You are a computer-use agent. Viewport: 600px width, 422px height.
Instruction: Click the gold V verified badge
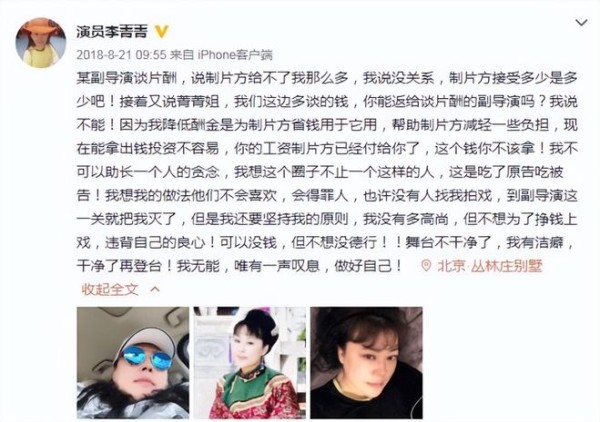(161, 31)
